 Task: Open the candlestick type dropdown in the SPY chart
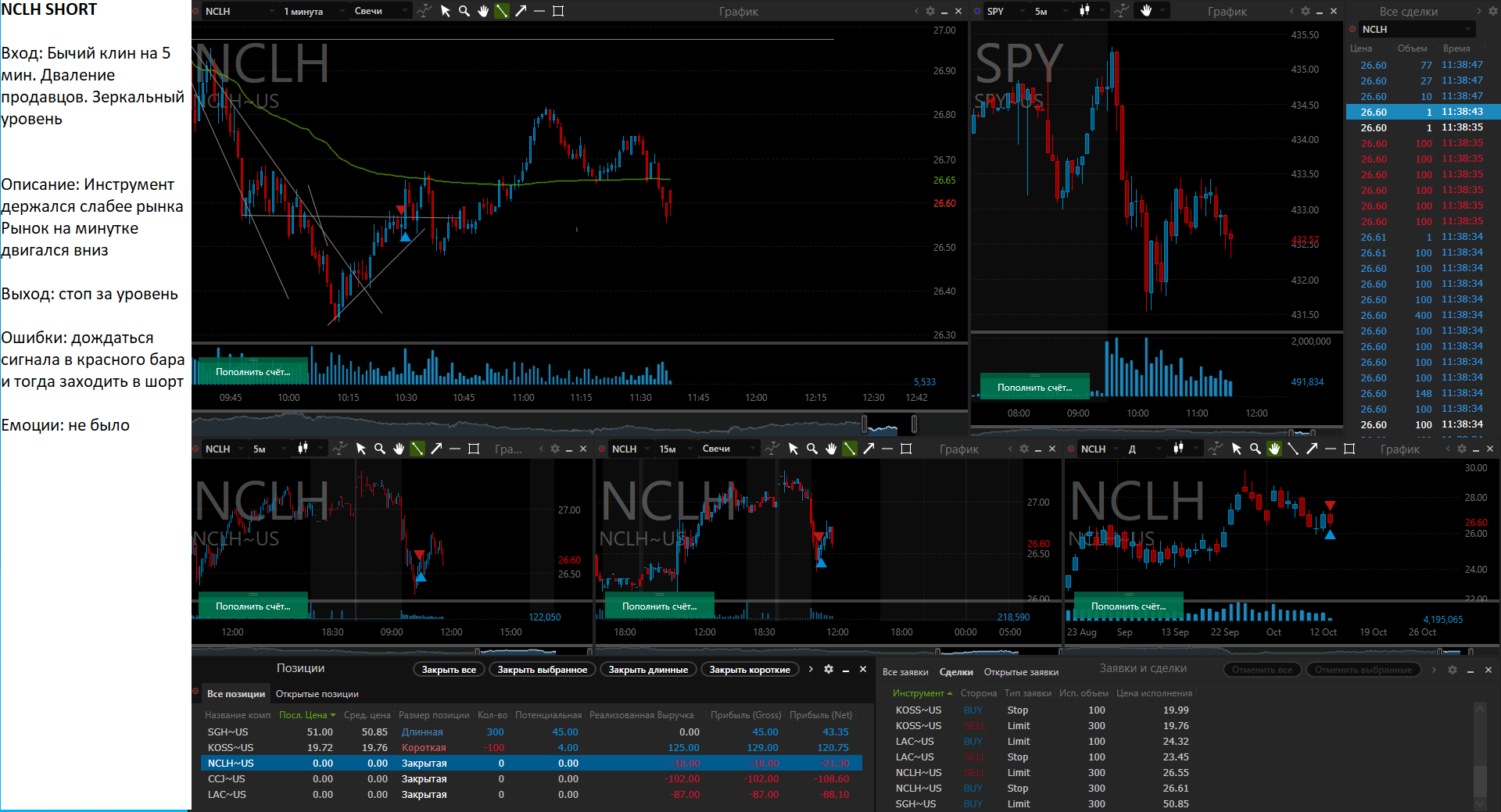[1092, 11]
